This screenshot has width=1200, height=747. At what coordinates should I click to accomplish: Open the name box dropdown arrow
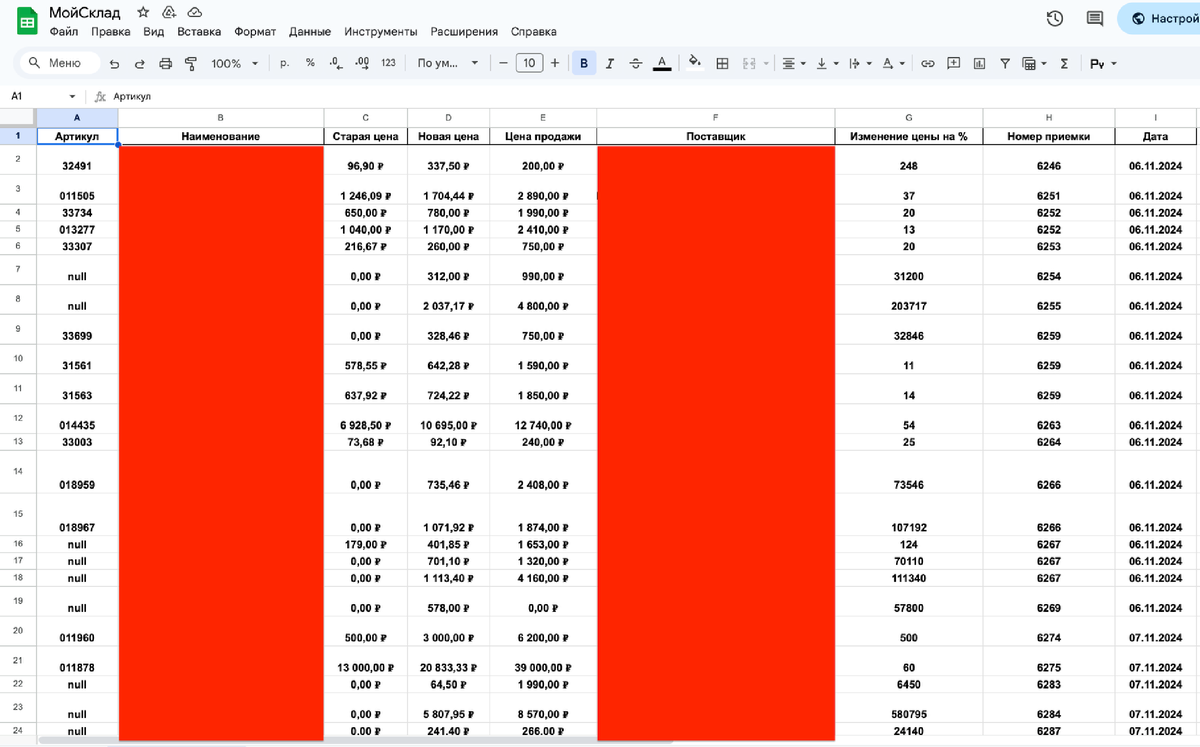72,97
